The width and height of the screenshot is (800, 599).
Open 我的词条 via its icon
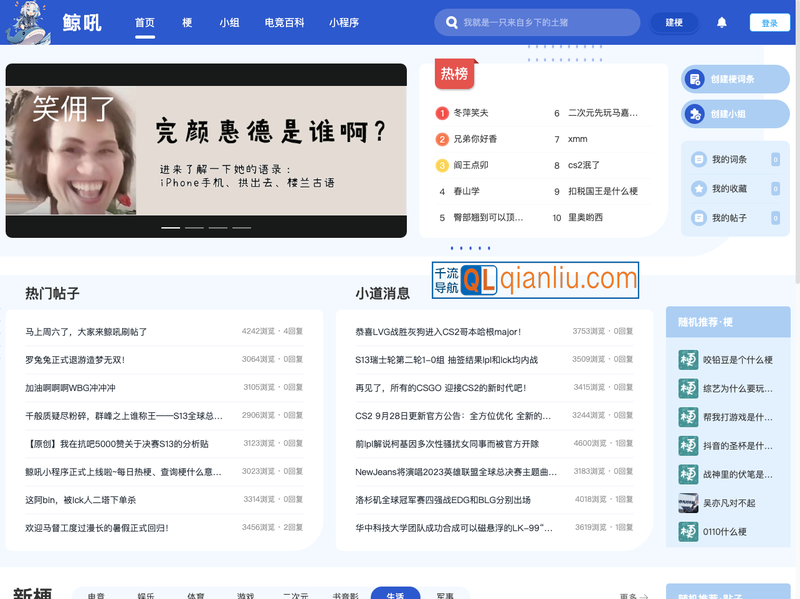click(700, 159)
